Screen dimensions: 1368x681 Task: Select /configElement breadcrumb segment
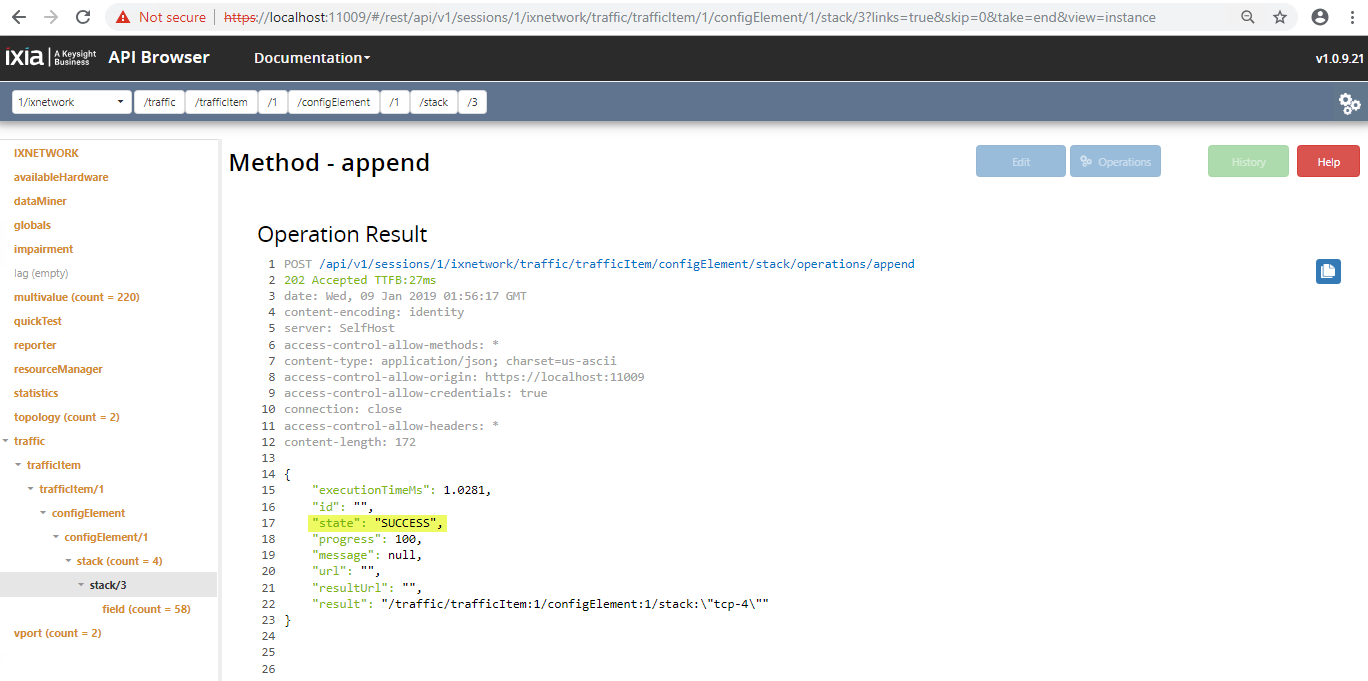(334, 102)
